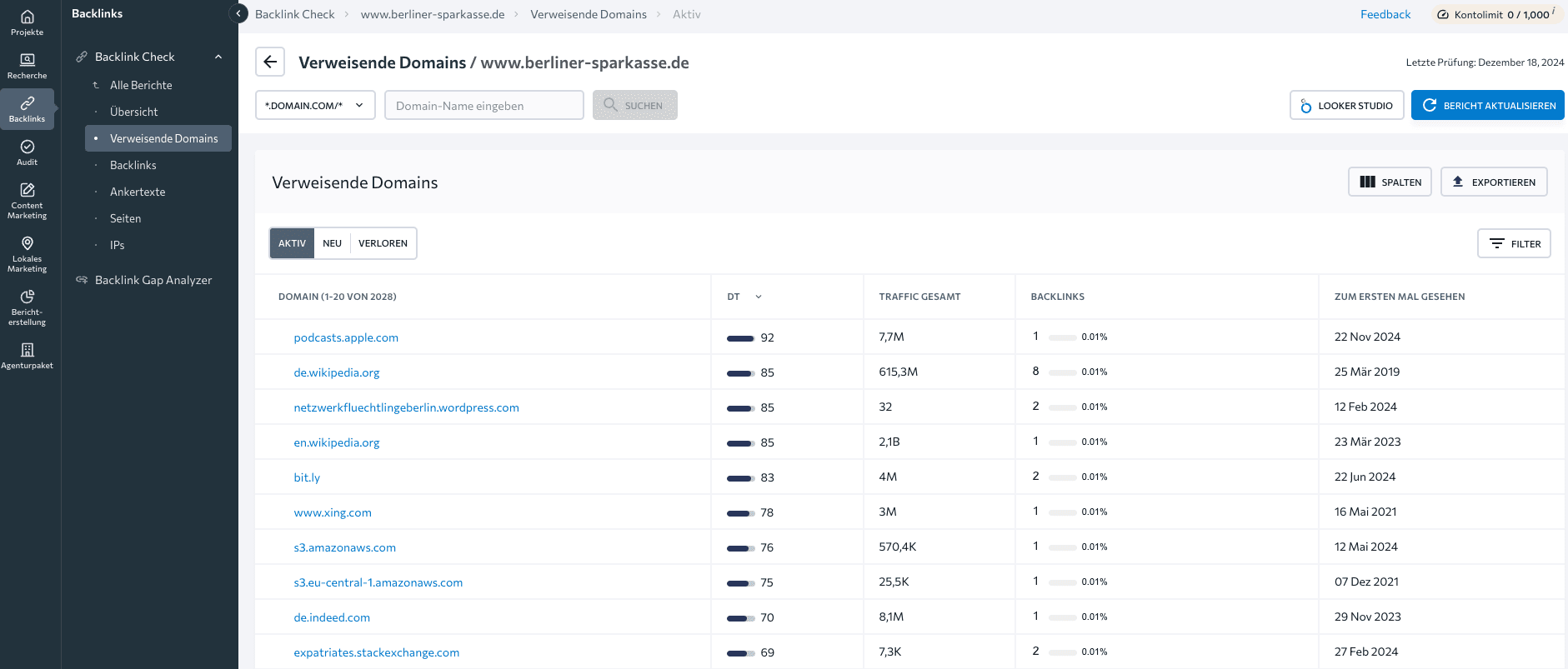
Task: Select Verweisende Domains in the menu
Action: (x=158, y=138)
